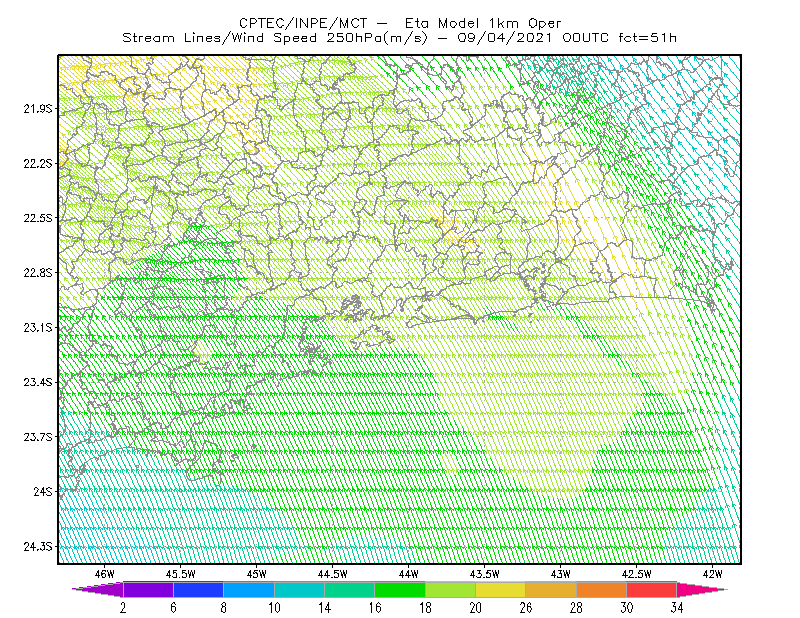
Task: Click the 24S latitude axis label
Action: click(43, 491)
